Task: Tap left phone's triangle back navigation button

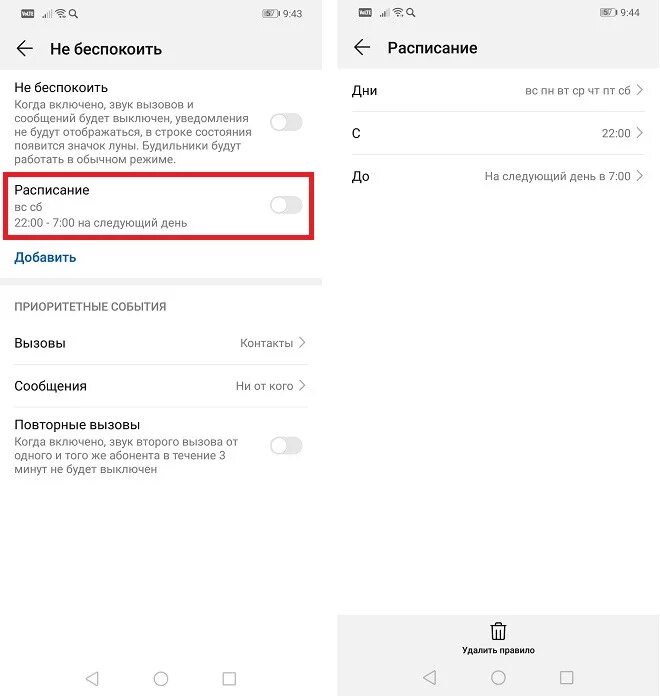Action: pyautogui.click(x=92, y=678)
